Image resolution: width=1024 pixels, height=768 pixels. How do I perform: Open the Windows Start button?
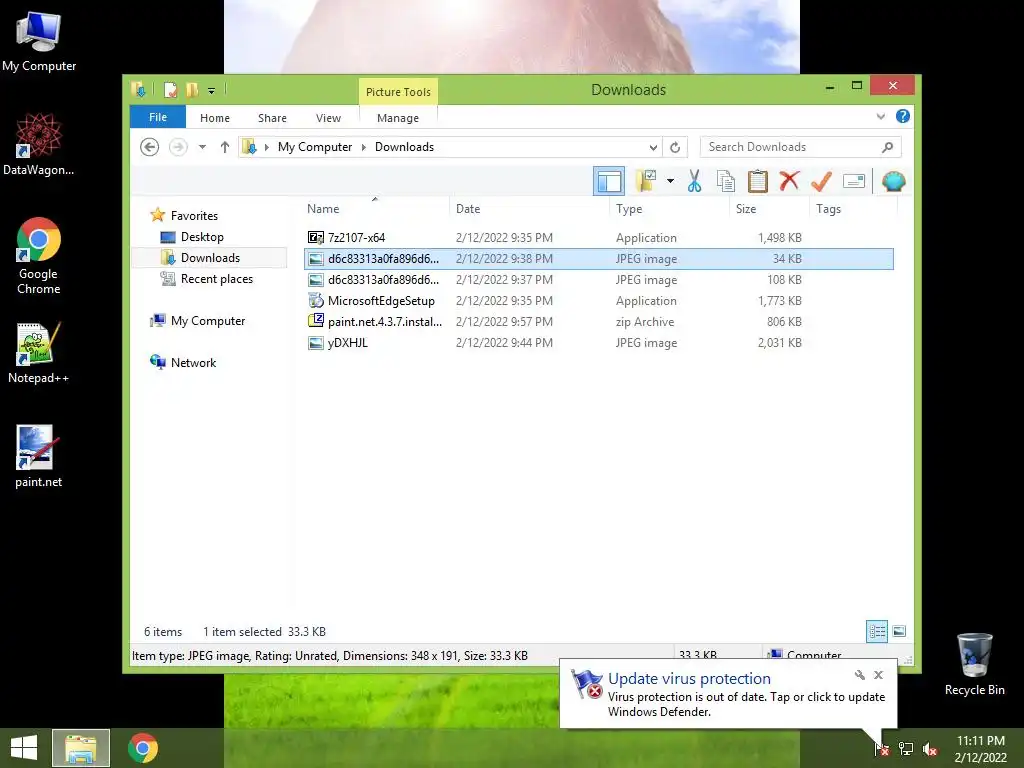(24, 748)
